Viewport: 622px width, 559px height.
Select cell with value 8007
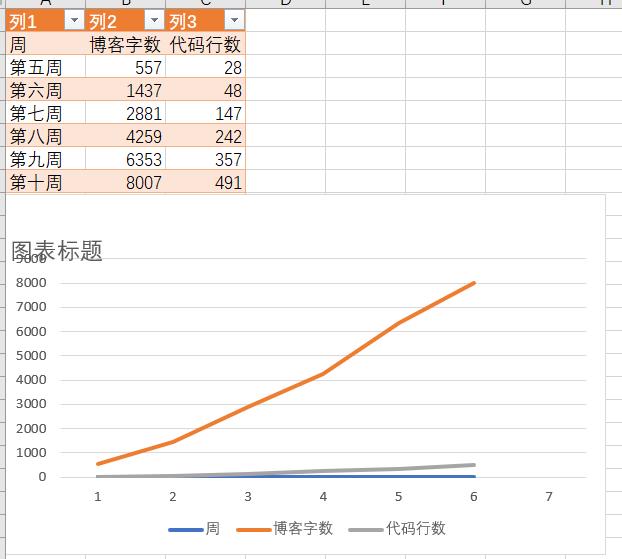(125, 182)
